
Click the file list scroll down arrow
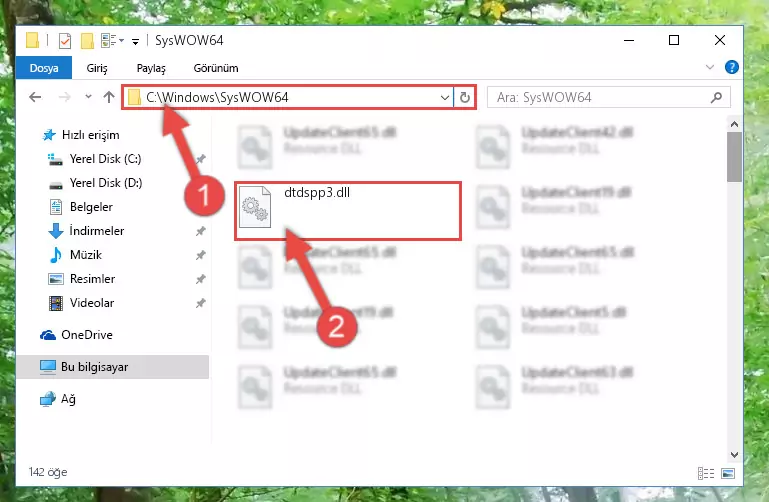click(734, 454)
